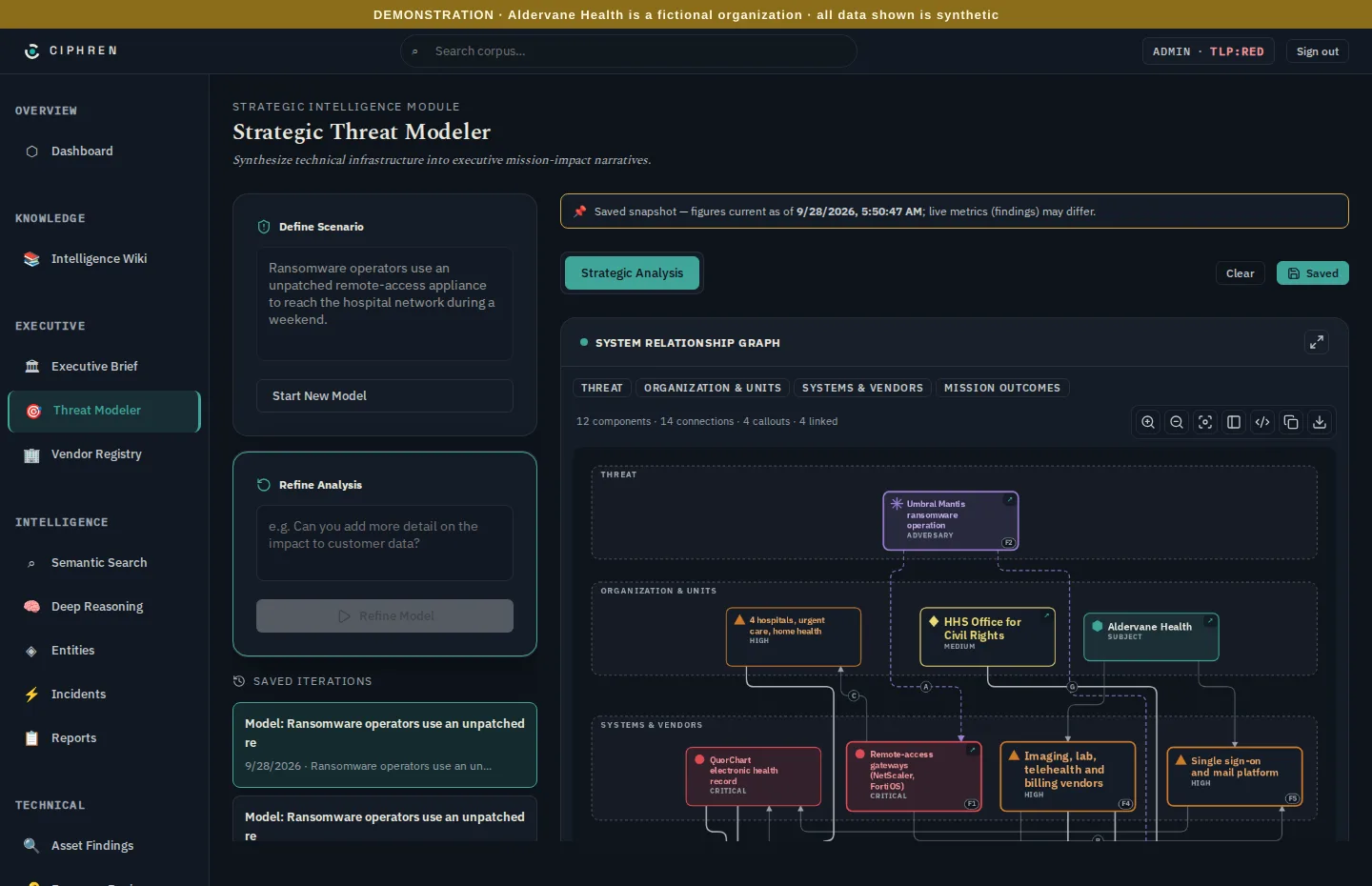Image resolution: width=1372 pixels, height=886 pixels.
Task: Click the Clear button
Action: (x=1241, y=273)
